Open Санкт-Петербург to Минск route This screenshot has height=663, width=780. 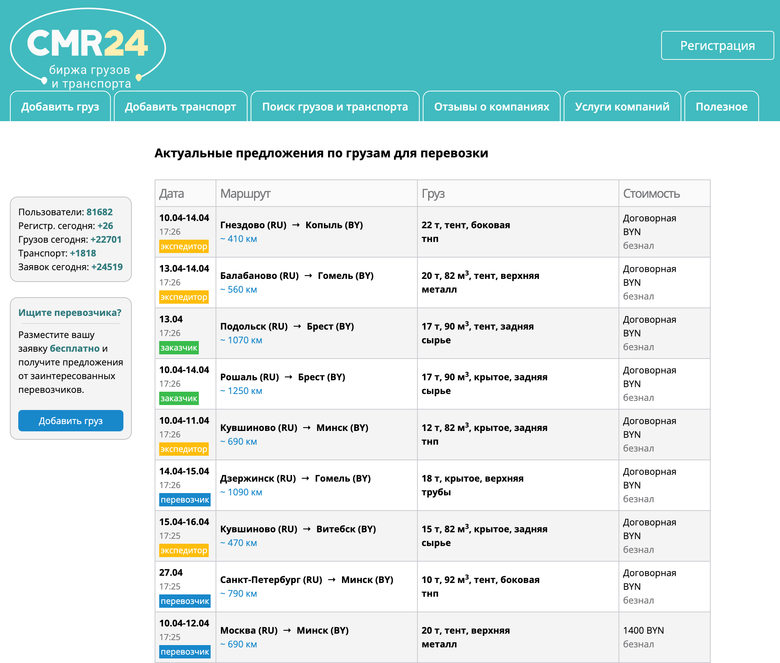[297, 580]
